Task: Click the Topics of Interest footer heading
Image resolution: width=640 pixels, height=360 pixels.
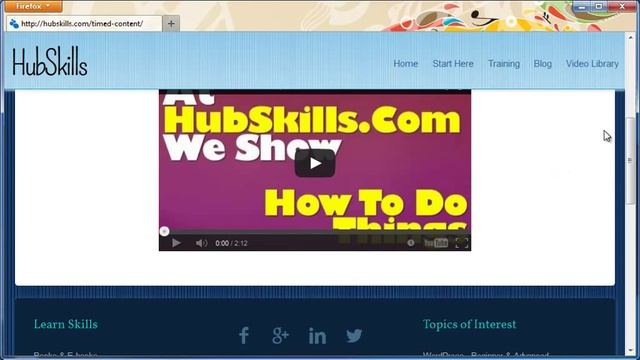Action: pyautogui.click(x=469, y=324)
